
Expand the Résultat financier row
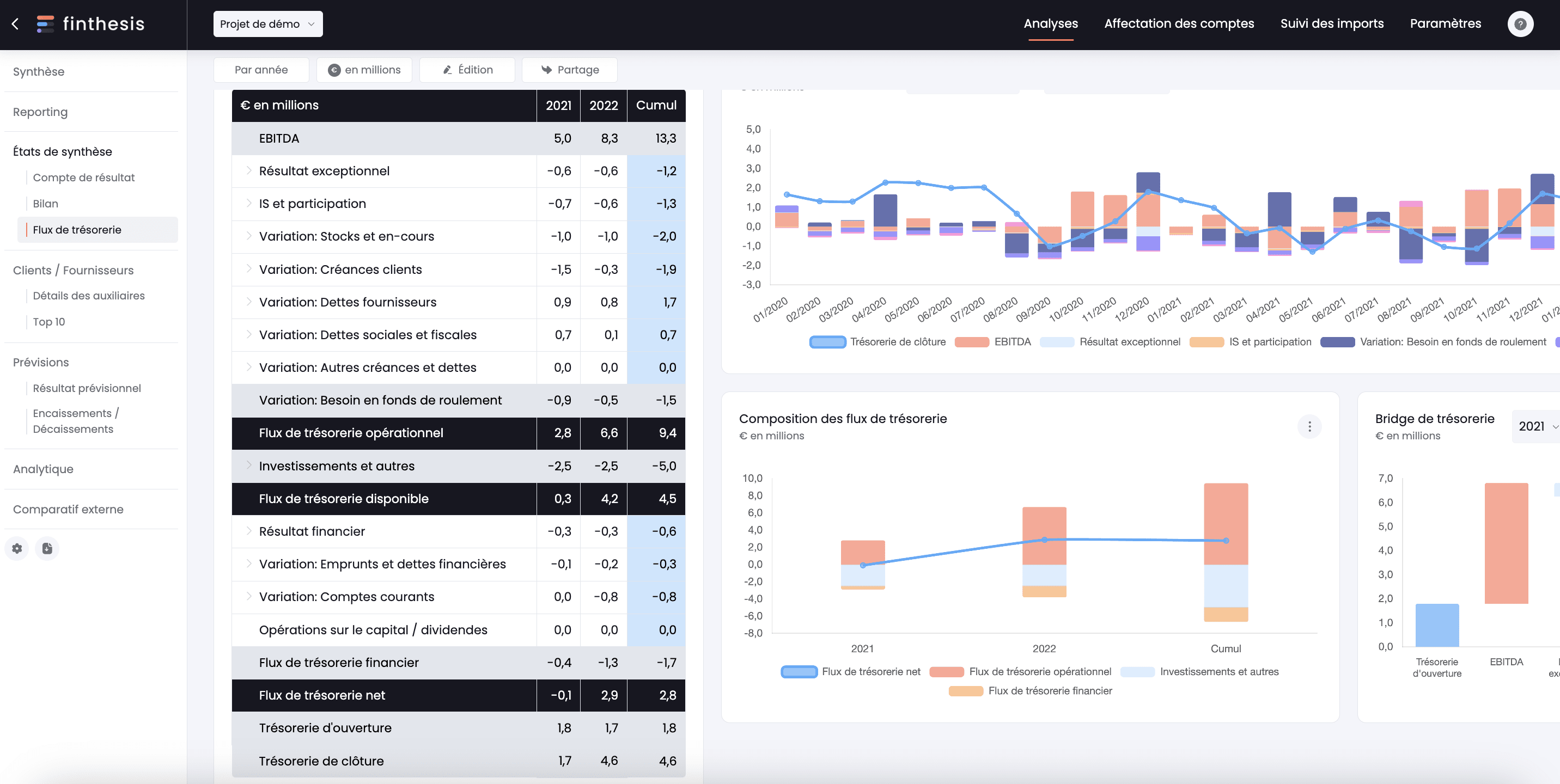tap(249, 531)
